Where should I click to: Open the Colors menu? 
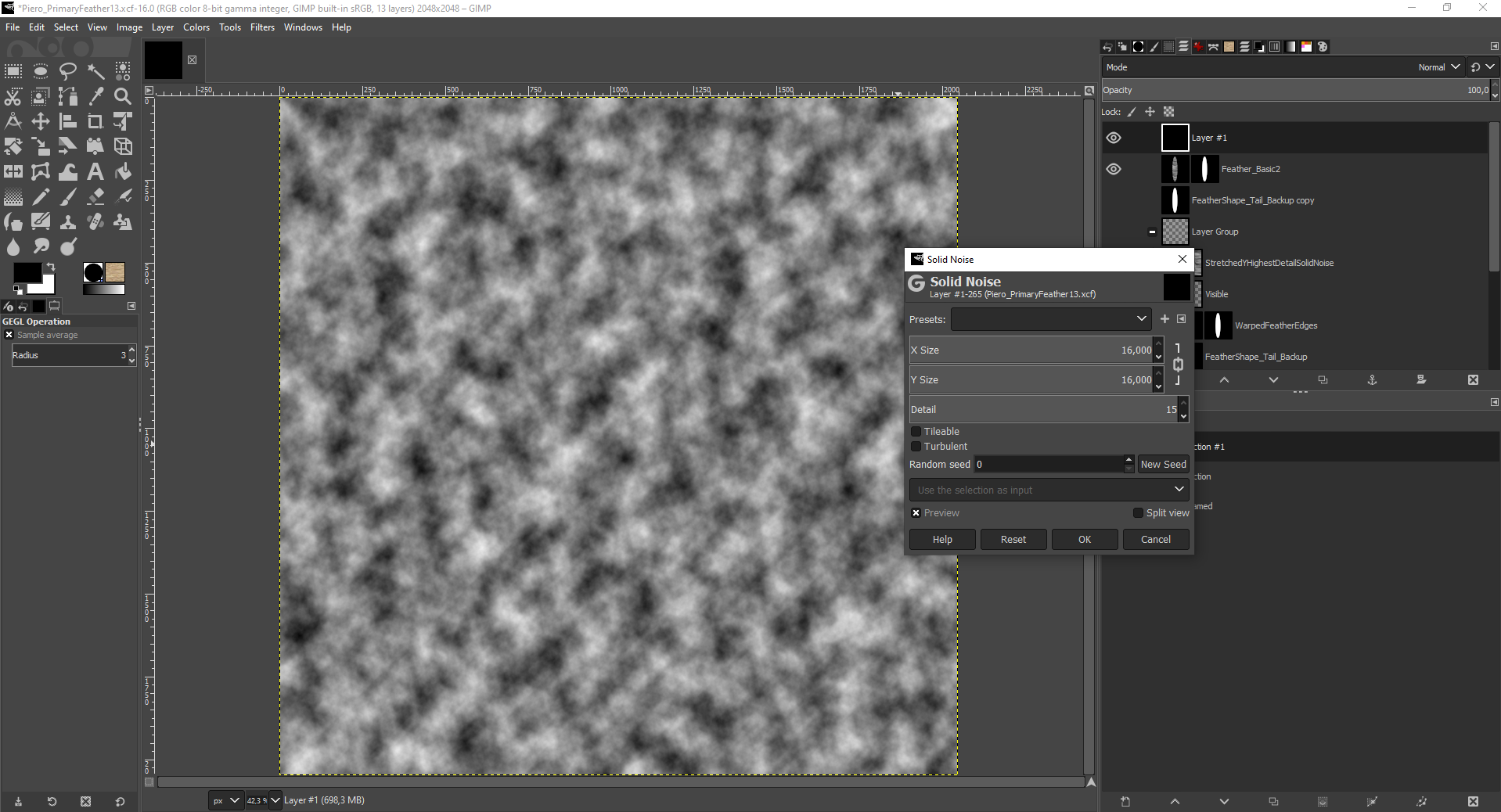tap(196, 27)
